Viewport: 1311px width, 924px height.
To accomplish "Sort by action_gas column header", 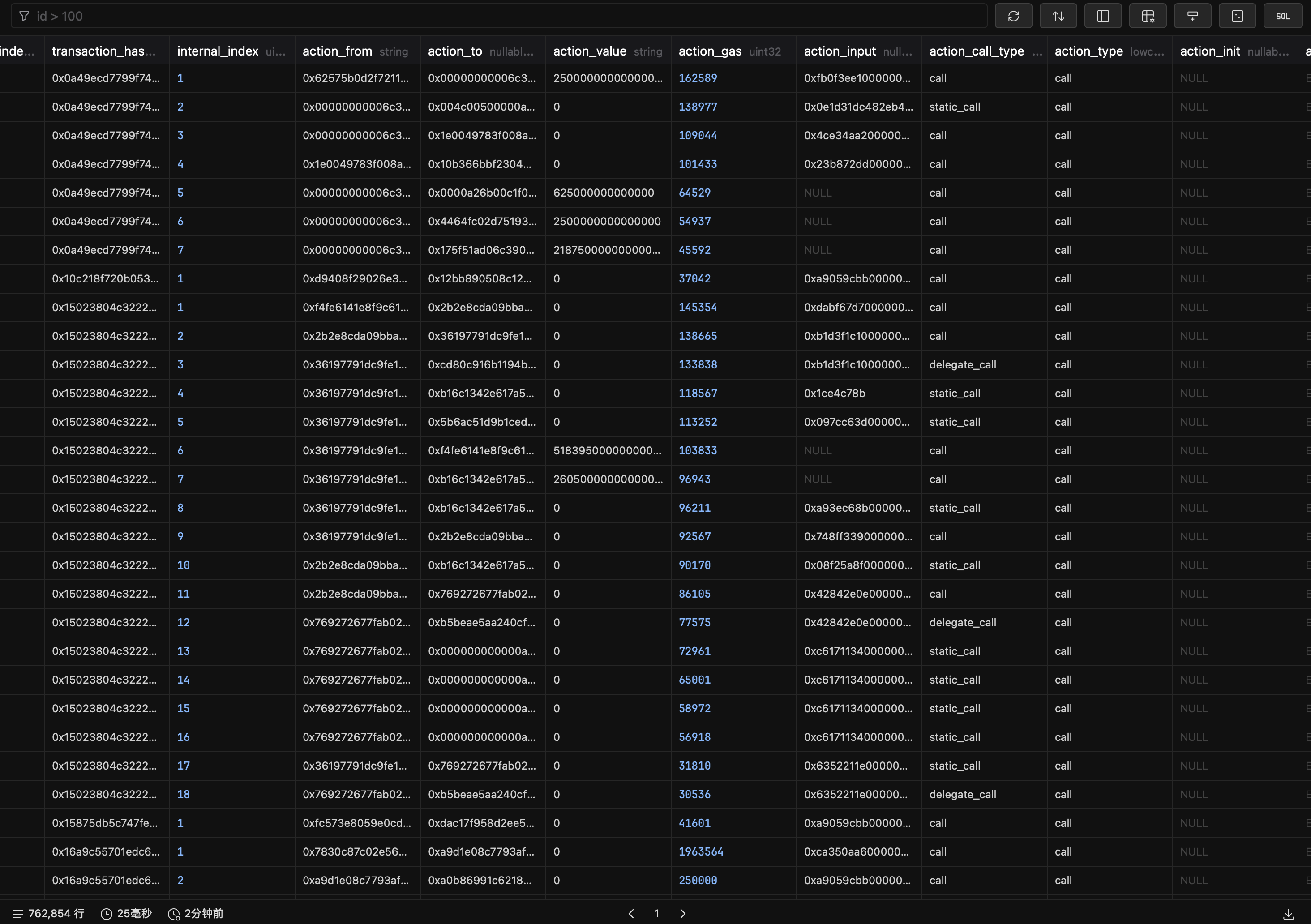I will click(710, 51).
